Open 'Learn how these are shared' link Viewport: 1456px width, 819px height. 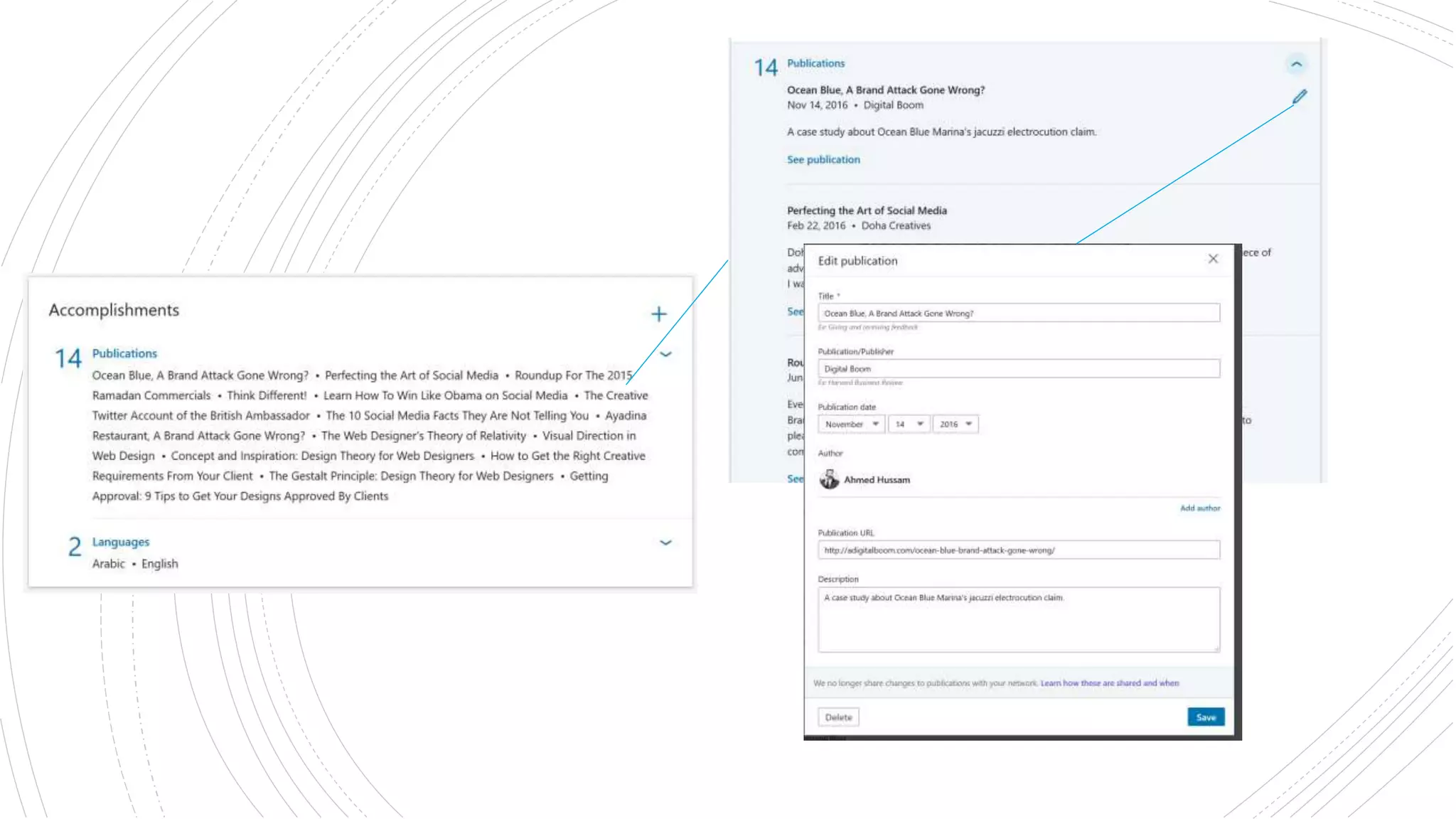pyautogui.click(x=1109, y=683)
